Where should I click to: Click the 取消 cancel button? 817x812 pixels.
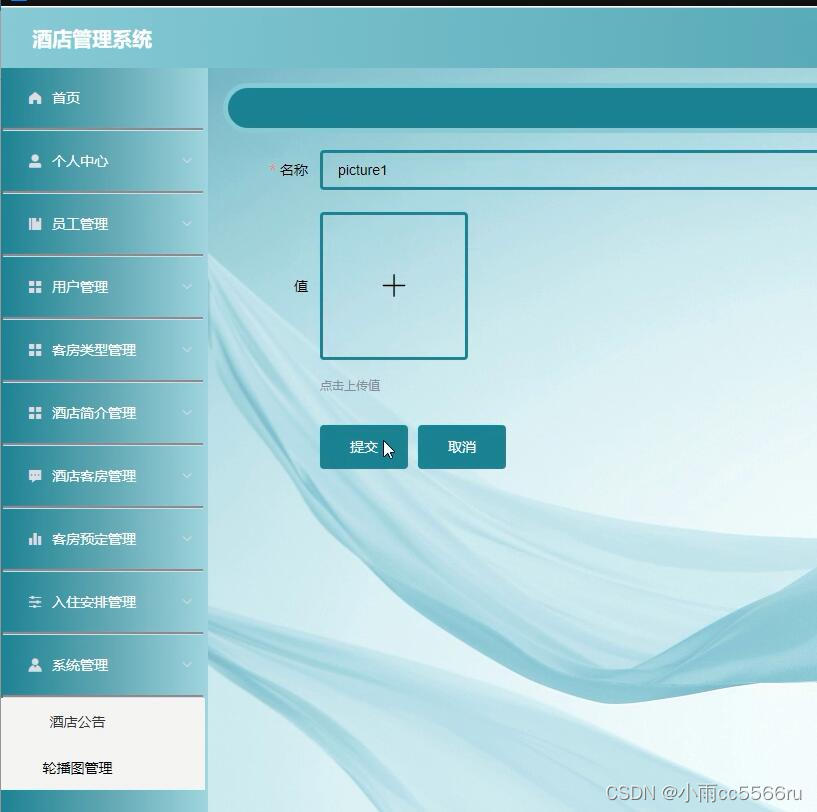pyautogui.click(x=462, y=447)
